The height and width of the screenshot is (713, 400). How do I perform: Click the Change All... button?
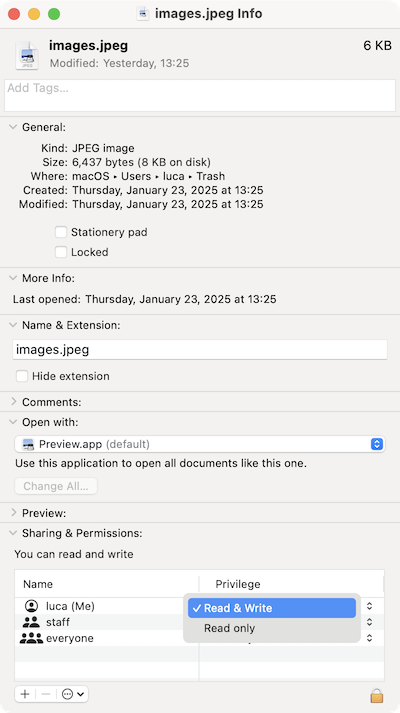pyautogui.click(x=56, y=486)
